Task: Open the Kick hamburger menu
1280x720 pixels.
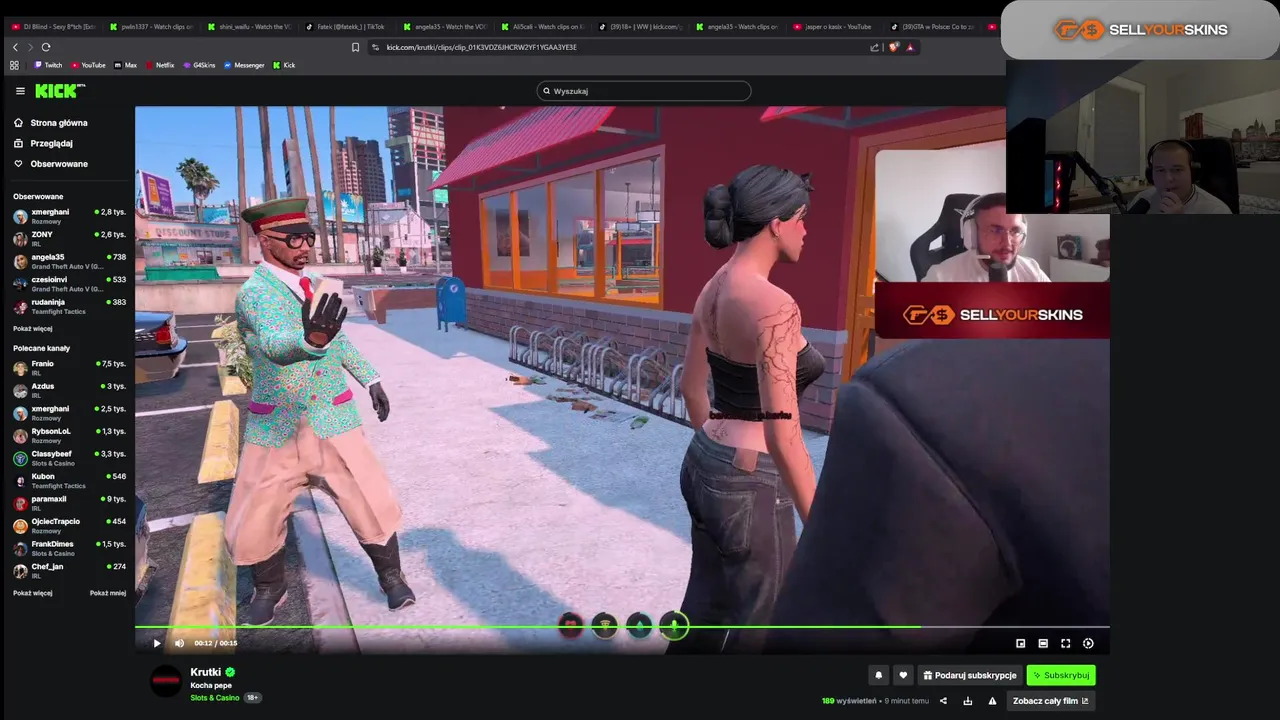Action: (20, 91)
